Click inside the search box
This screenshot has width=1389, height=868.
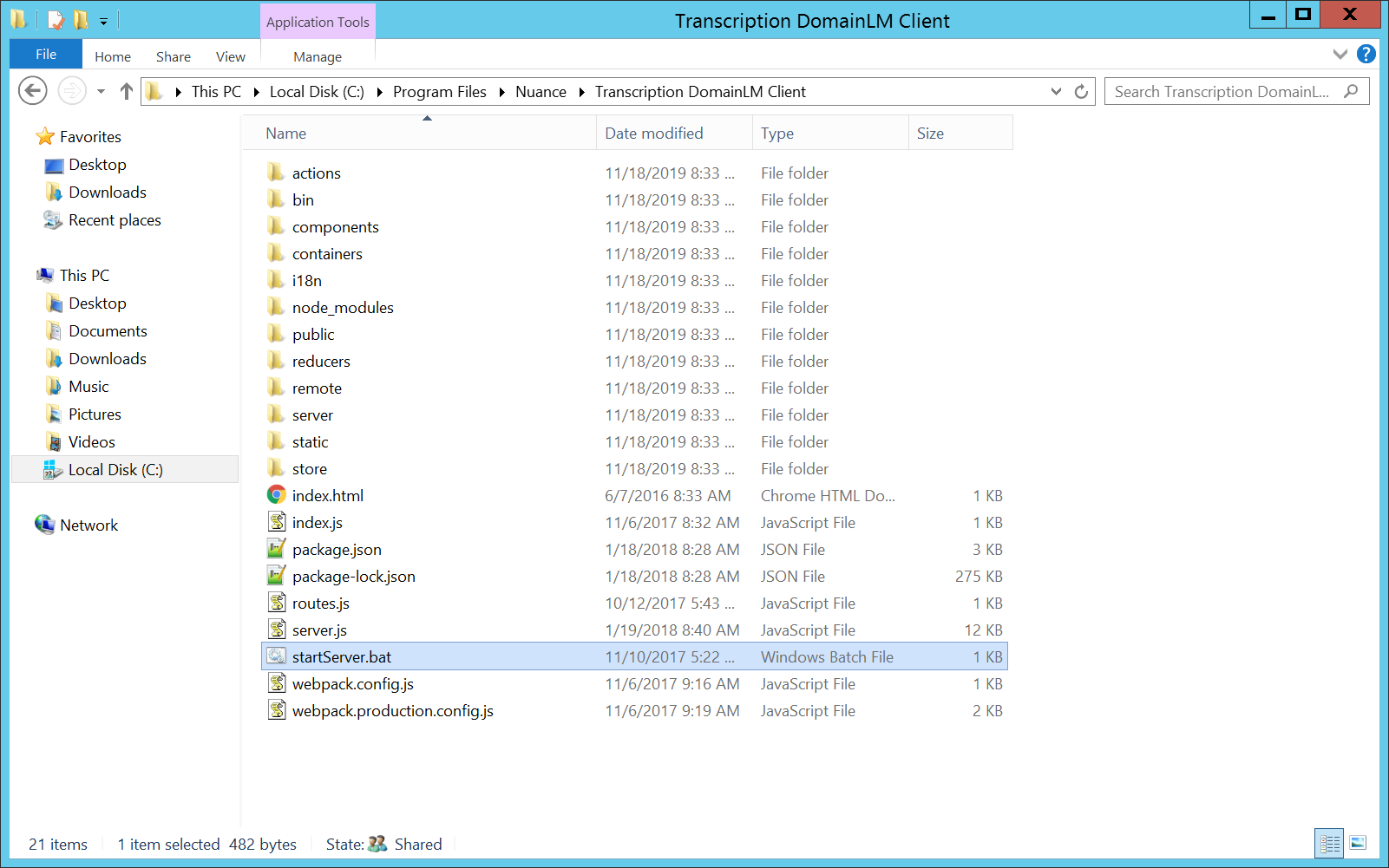pos(1223,91)
